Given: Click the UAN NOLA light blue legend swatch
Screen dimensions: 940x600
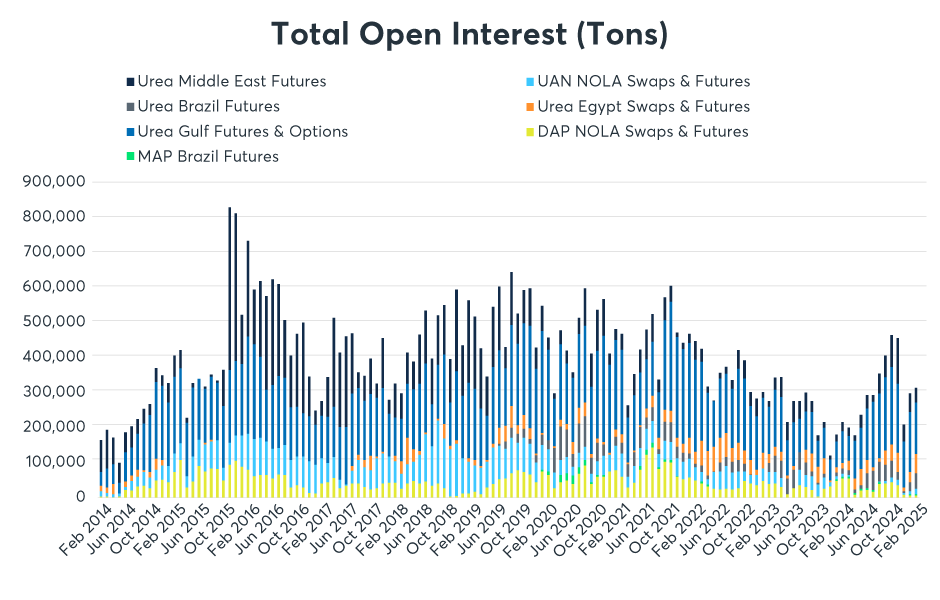Looking at the screenshot, I should (529, 82).
